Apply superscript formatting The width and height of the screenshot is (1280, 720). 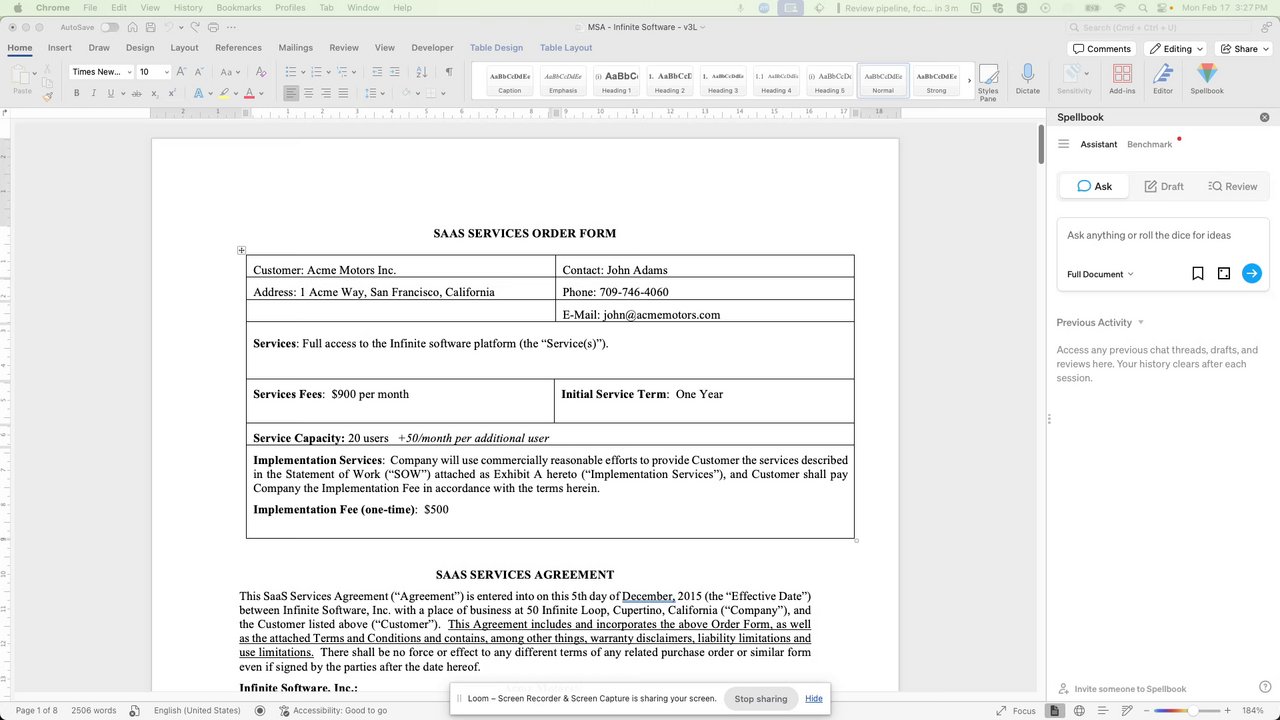pyautogui.click(x=172, y=93)
